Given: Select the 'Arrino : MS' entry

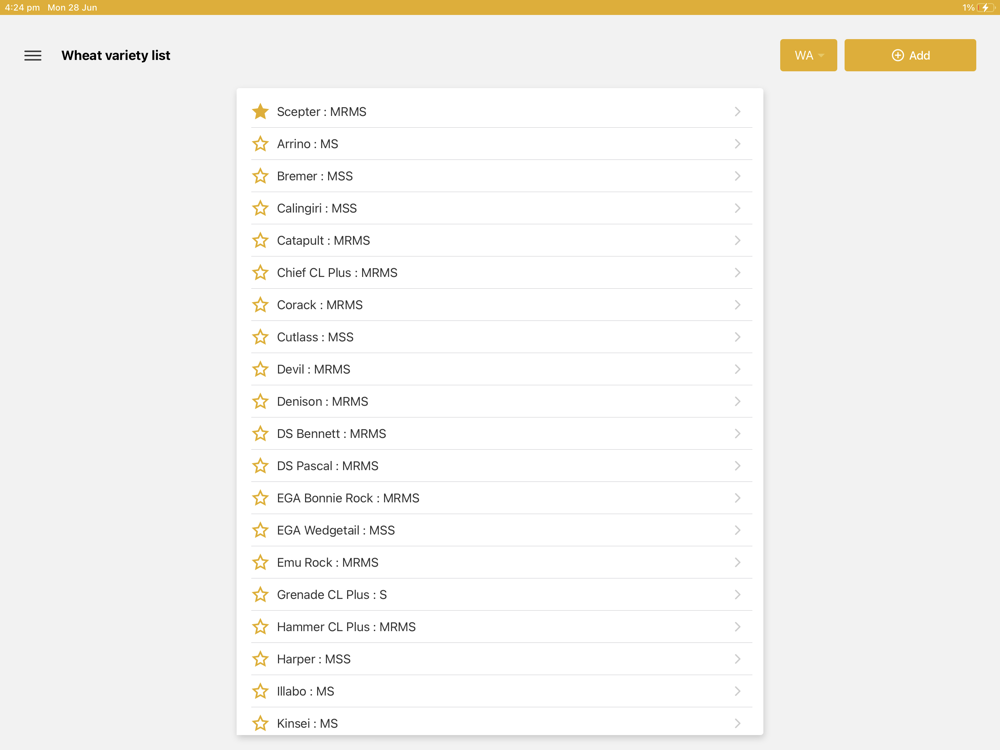Looking at the screenshot, I should [307, 143].
